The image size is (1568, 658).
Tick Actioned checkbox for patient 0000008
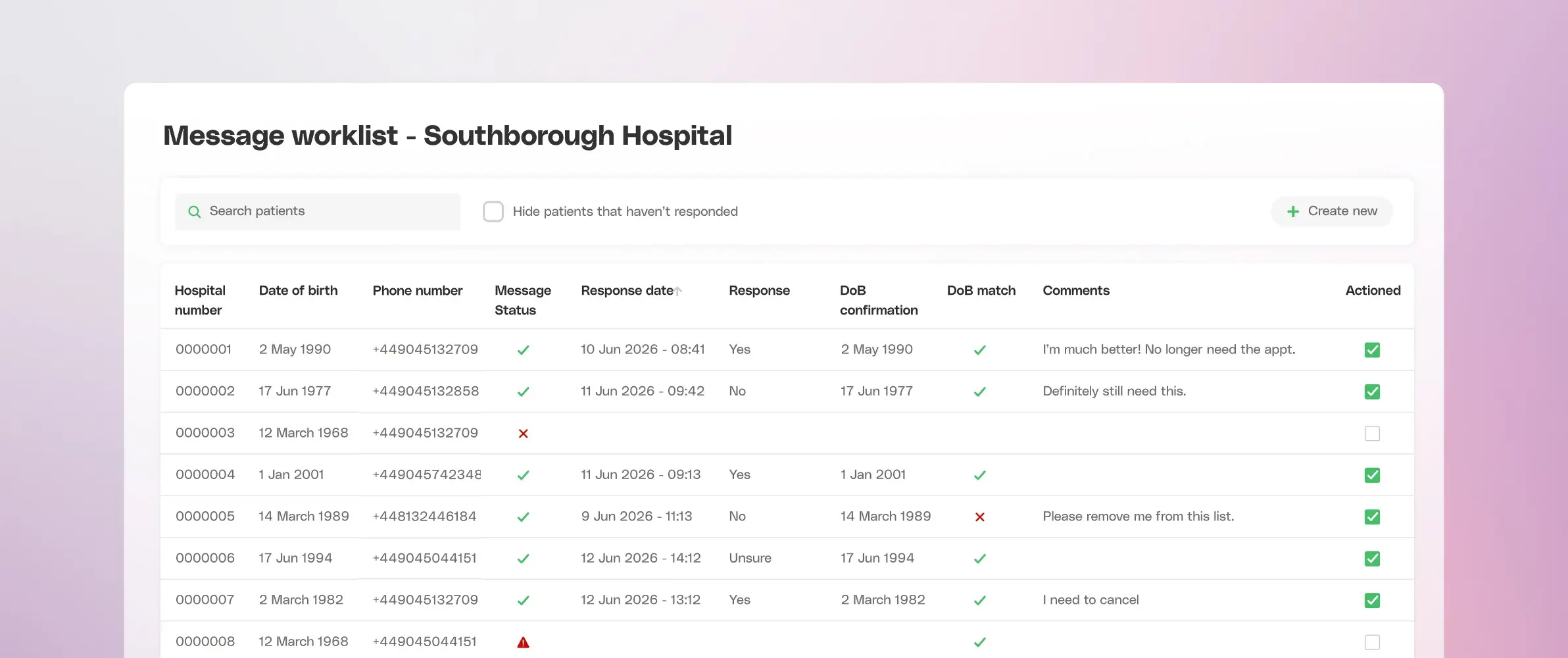click(1372, 642)
